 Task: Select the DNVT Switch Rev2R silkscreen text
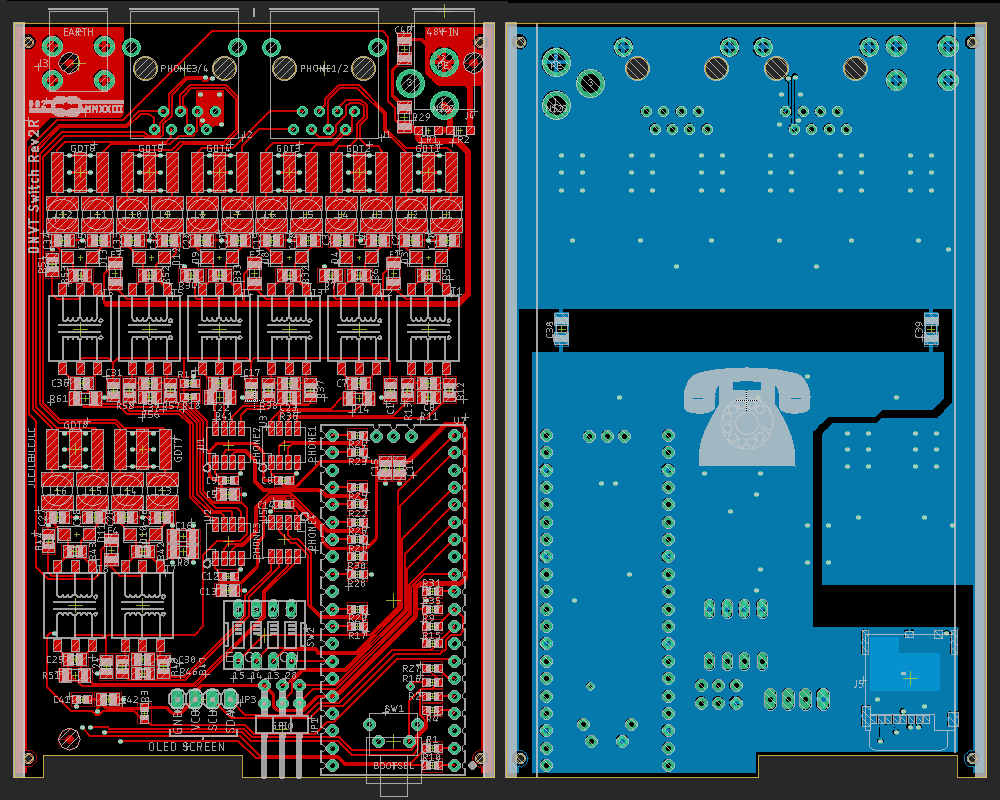(x=33, y=191)
